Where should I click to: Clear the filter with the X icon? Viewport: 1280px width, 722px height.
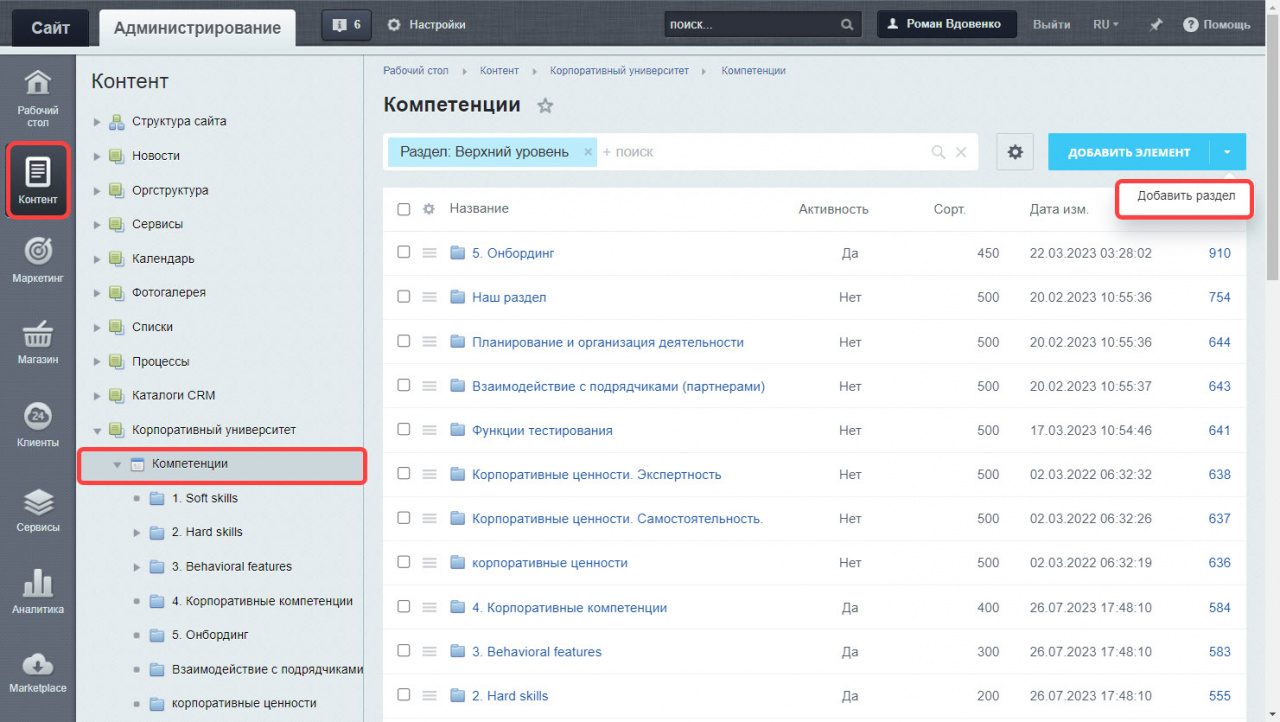(x=961, y=152)
